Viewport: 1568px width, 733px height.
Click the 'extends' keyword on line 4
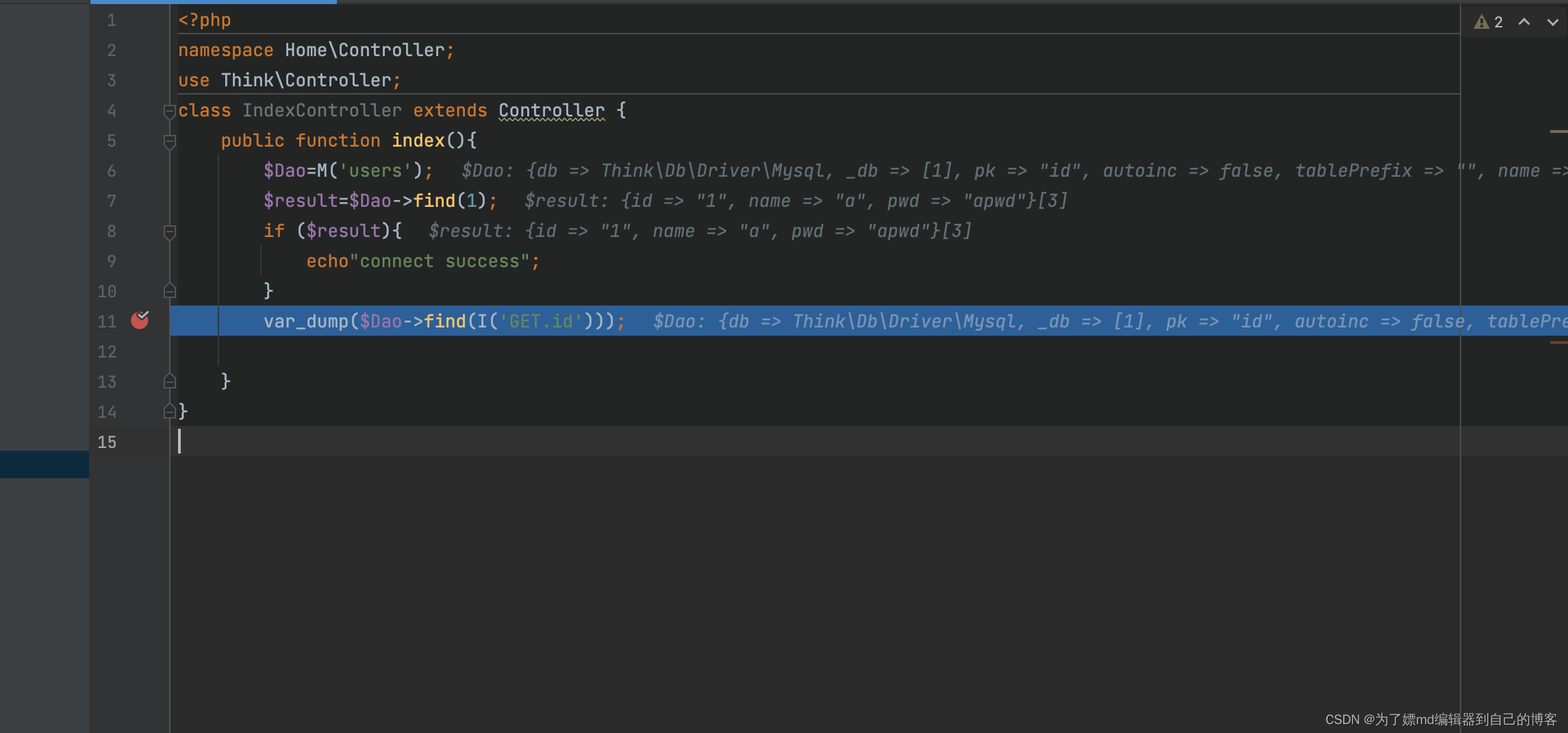point(450,110)
